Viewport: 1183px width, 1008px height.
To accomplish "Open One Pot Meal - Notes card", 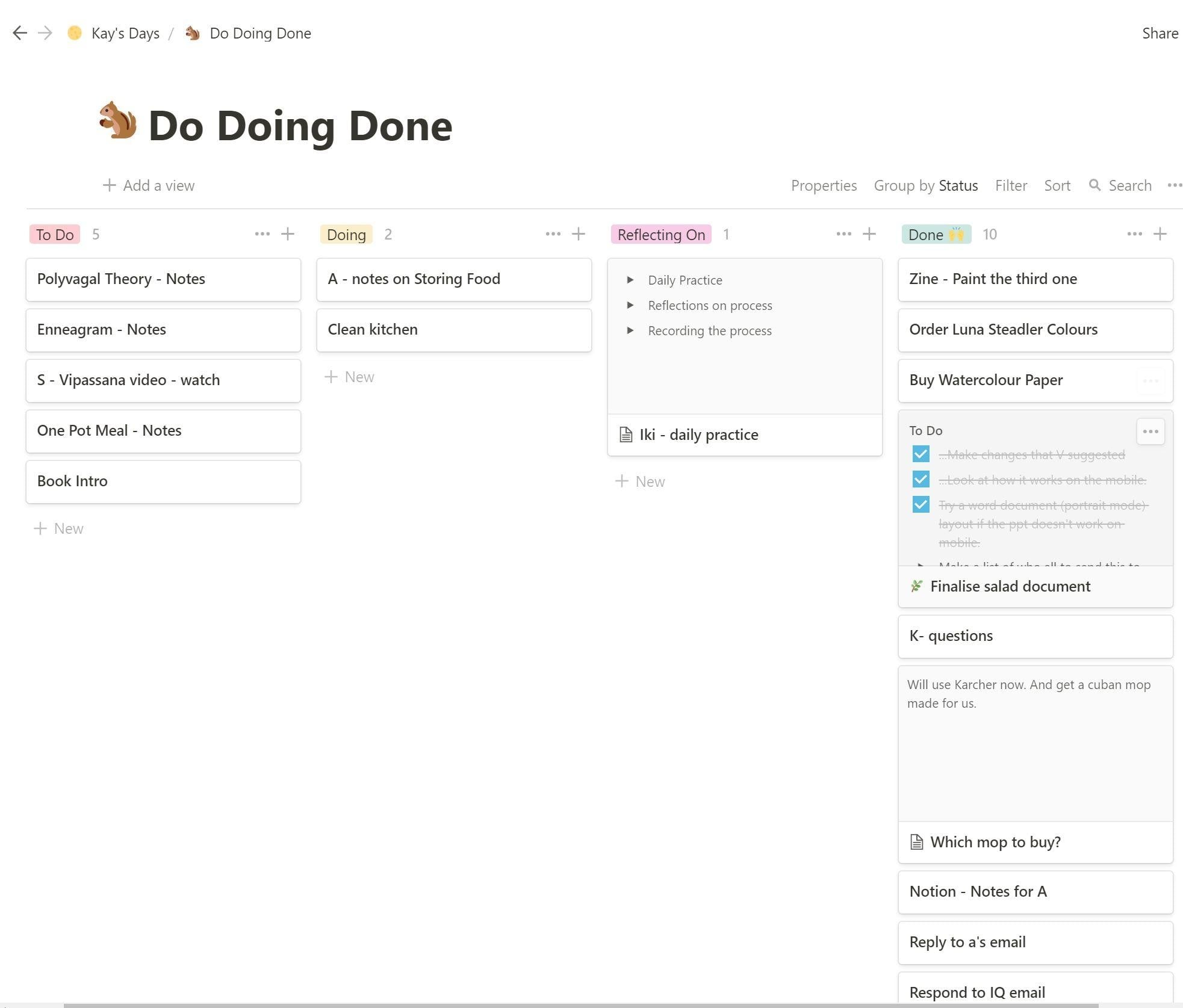I will [x=163, y=431].
